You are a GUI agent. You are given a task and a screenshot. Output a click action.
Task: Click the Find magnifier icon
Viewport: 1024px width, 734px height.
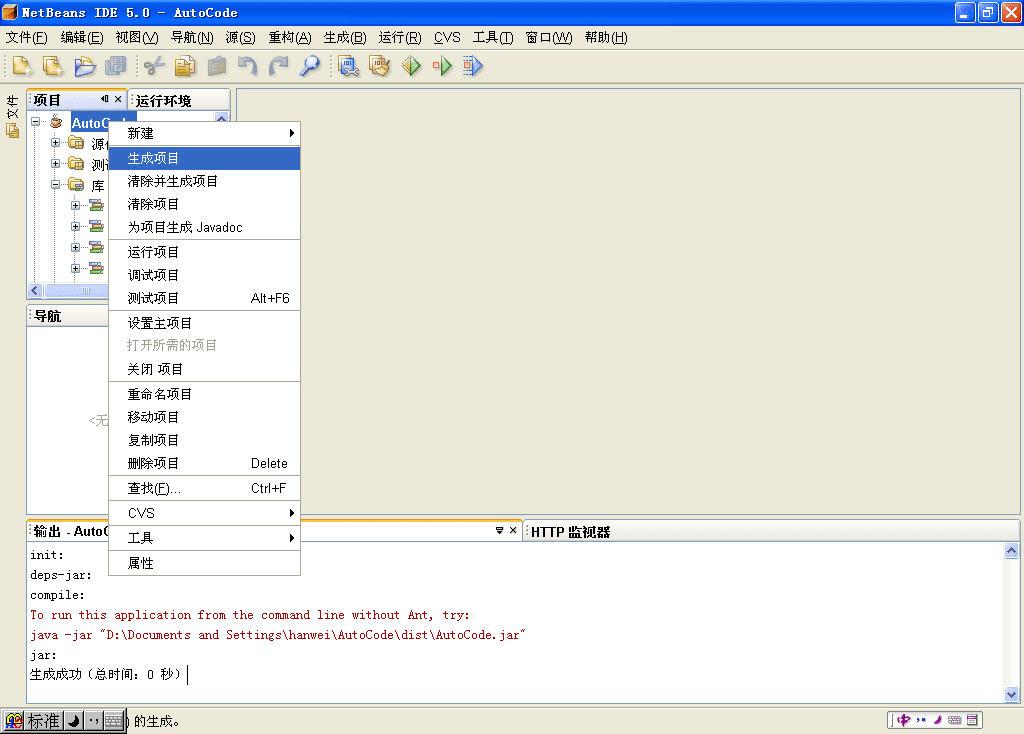coord(310,66)
